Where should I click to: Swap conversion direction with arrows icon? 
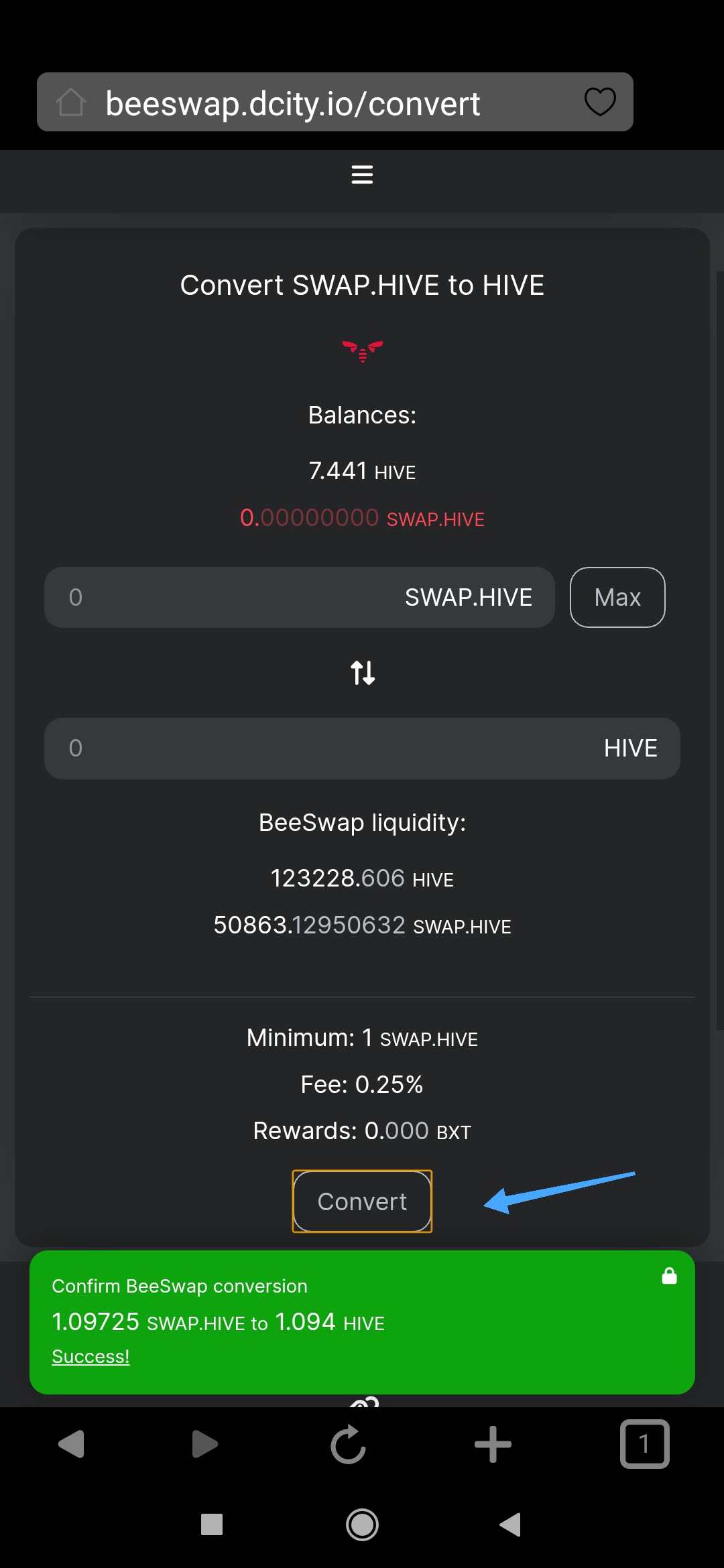pyautogui.click(x=363, y=672)
